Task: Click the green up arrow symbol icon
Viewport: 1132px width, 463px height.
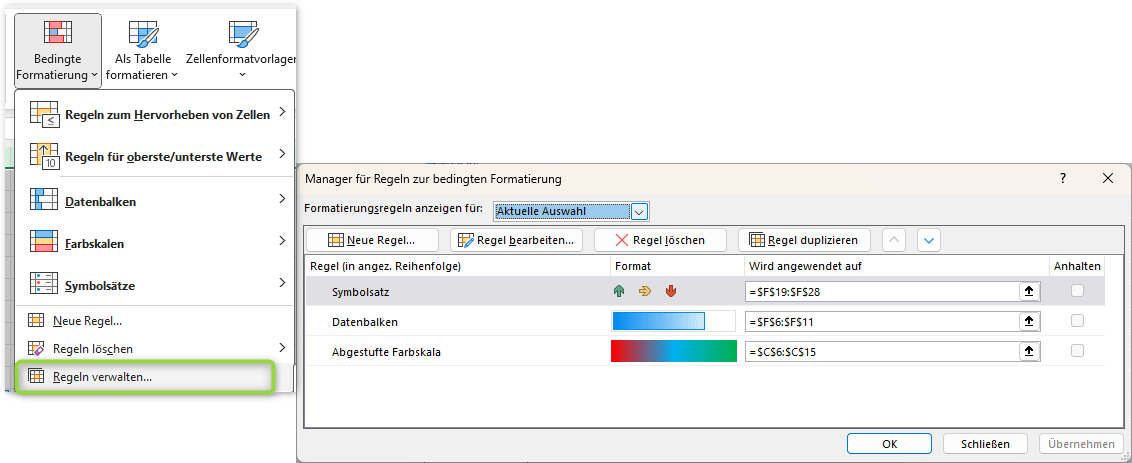Action: (619, 291)
